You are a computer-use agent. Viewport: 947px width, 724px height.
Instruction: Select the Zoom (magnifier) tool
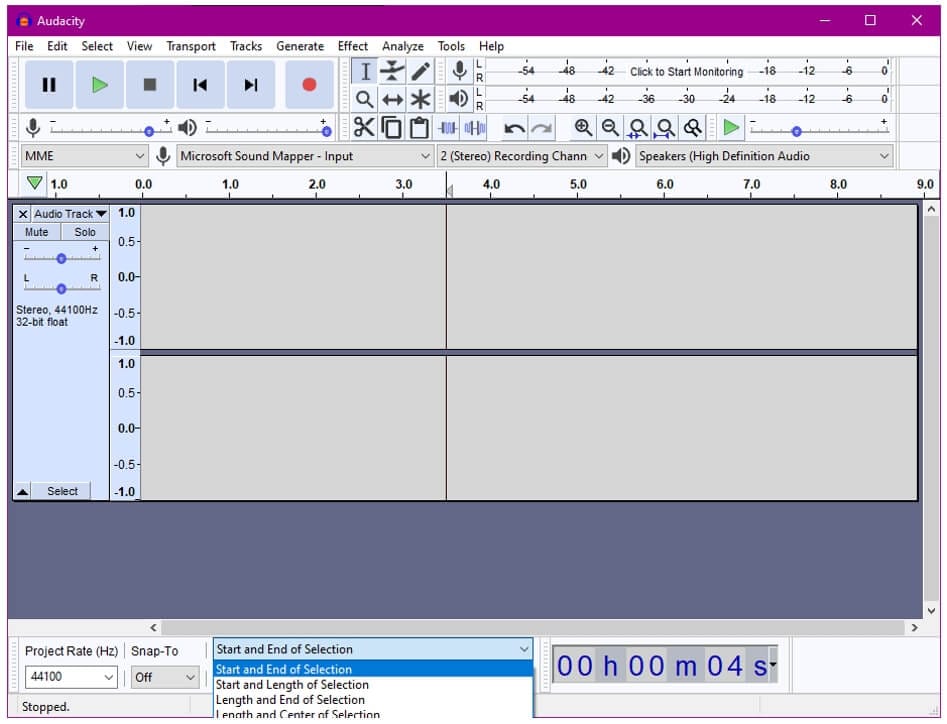click(x=365, y=99)
